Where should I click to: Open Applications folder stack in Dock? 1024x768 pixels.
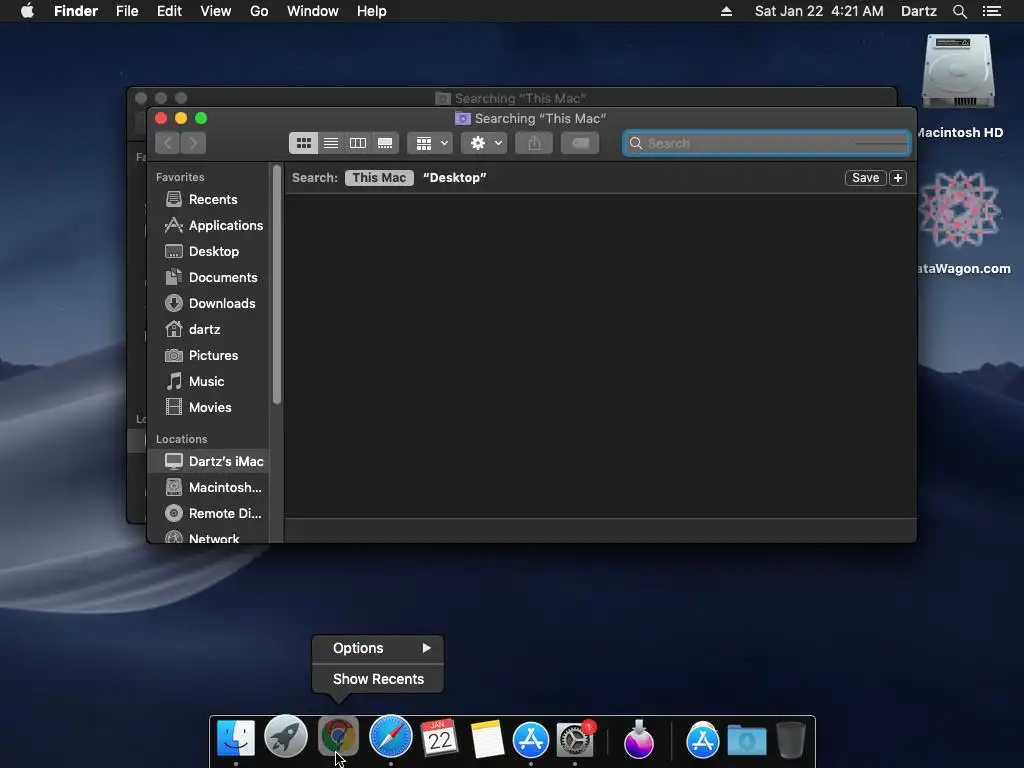tap(703, 740)
